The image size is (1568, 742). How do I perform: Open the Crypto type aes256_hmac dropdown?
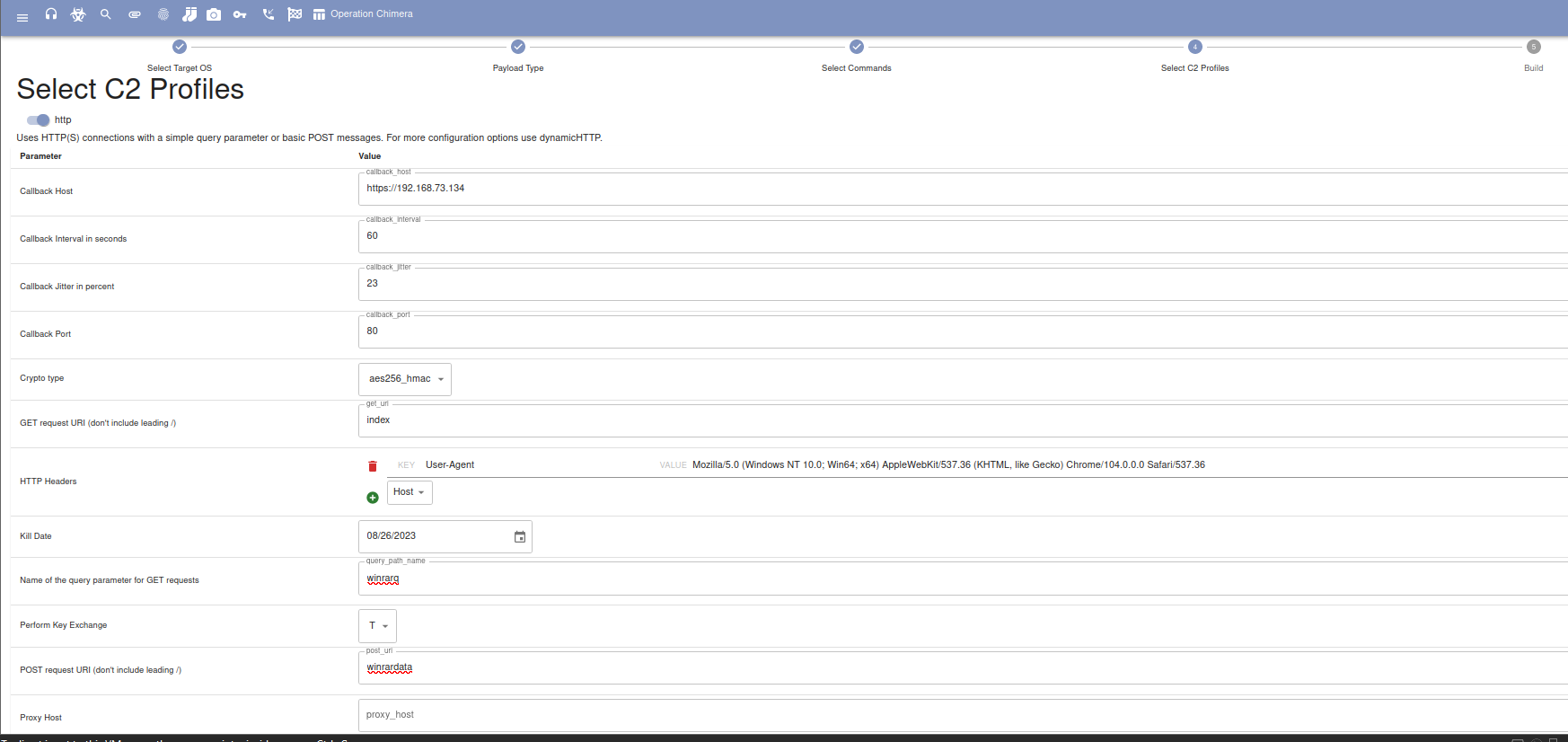(x=405, y=379)
